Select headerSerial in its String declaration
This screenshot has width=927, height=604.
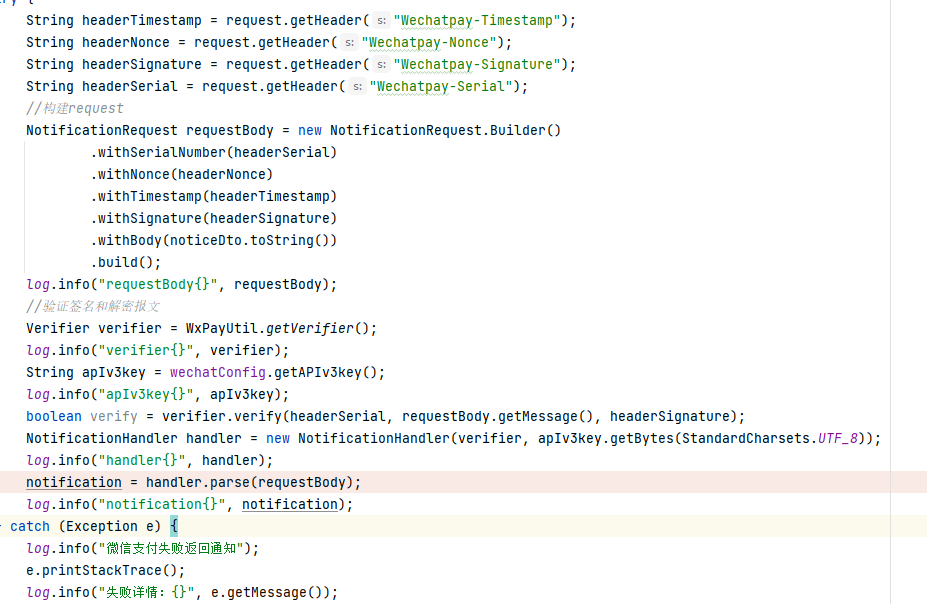(x=129, y=86)
